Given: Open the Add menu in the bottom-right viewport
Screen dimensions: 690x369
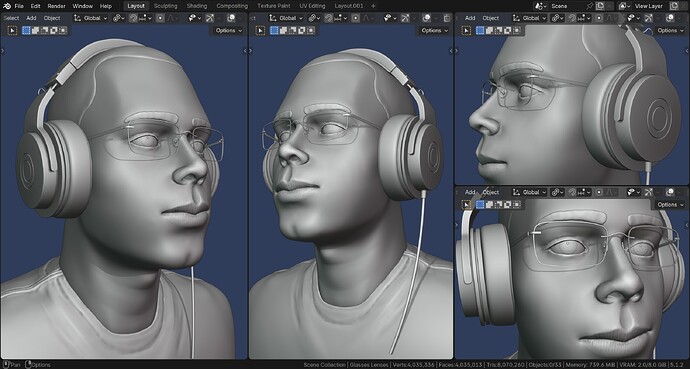Looking at the screenshot, I should [x=470, y=192].
